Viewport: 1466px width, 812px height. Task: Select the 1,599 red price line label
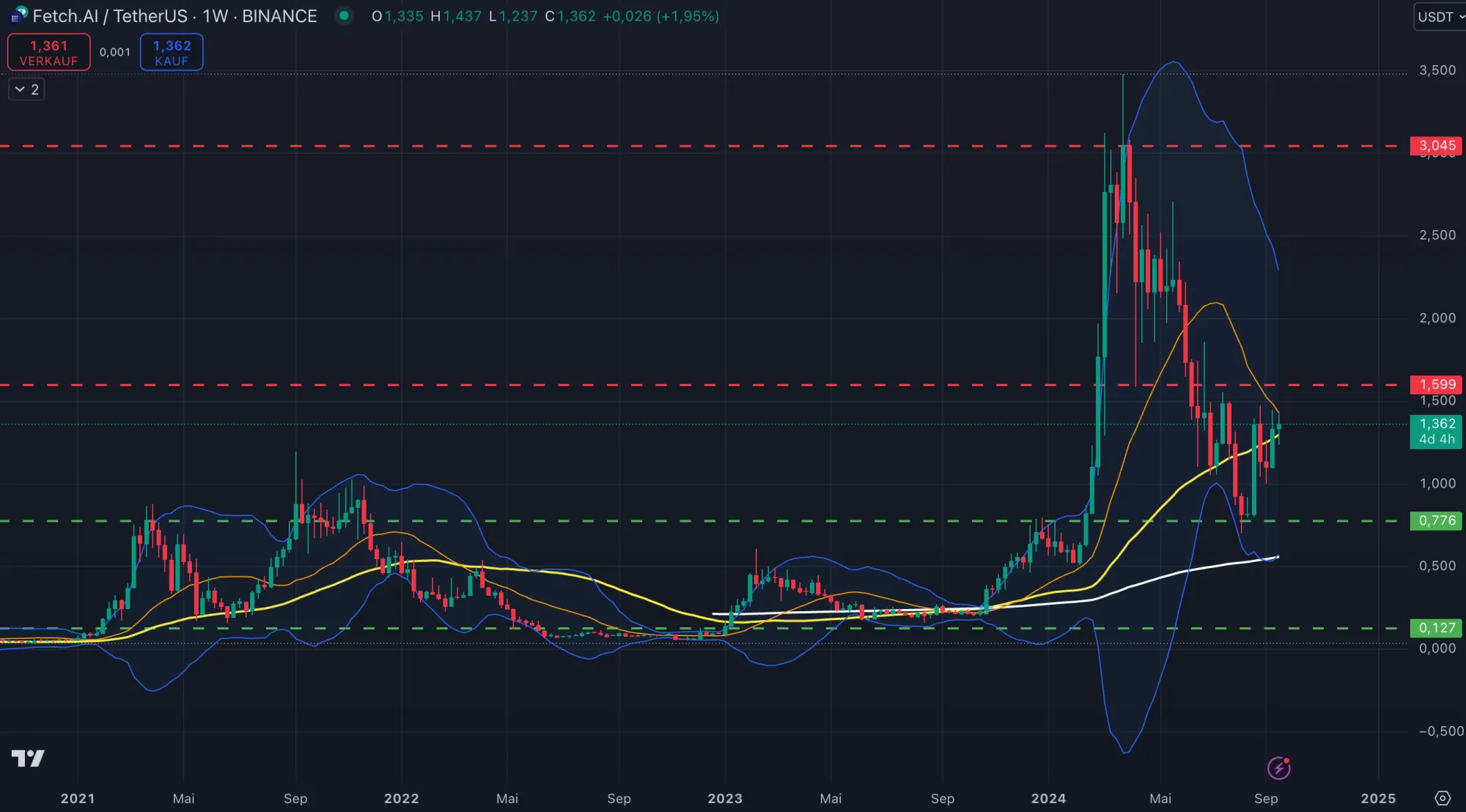[1436, 385]
